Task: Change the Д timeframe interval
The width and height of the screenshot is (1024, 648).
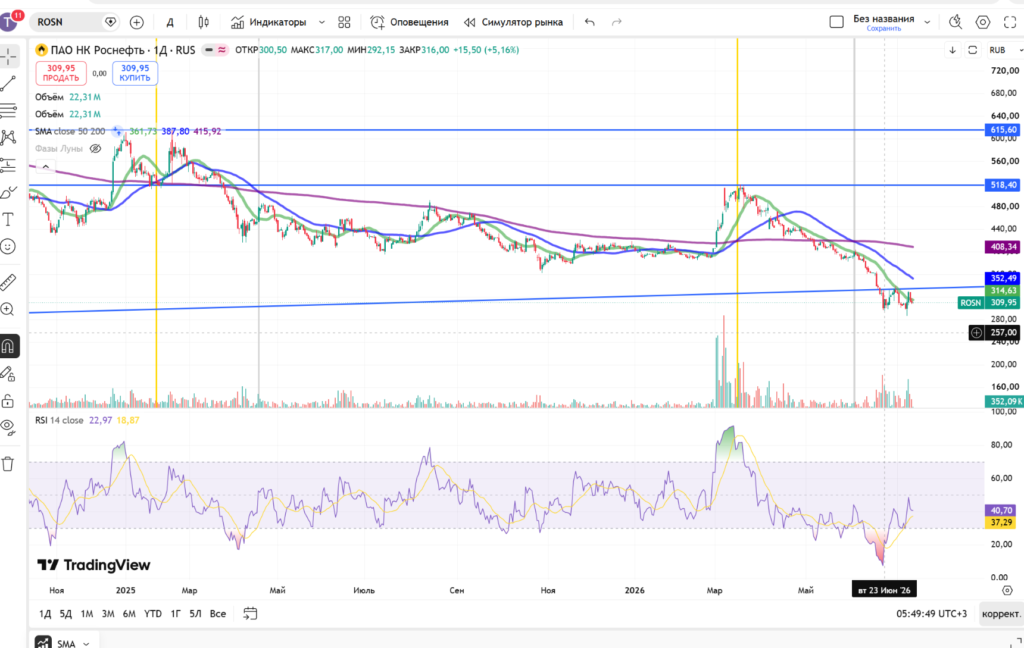Action: 170,22
